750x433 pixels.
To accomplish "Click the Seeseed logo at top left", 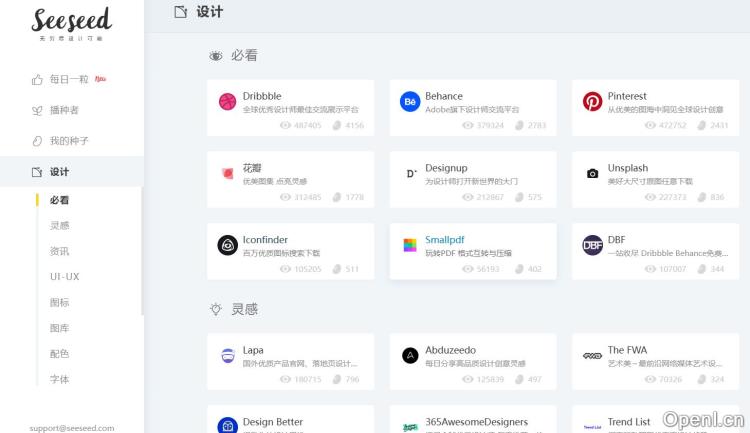I will [x=71, y=22].
